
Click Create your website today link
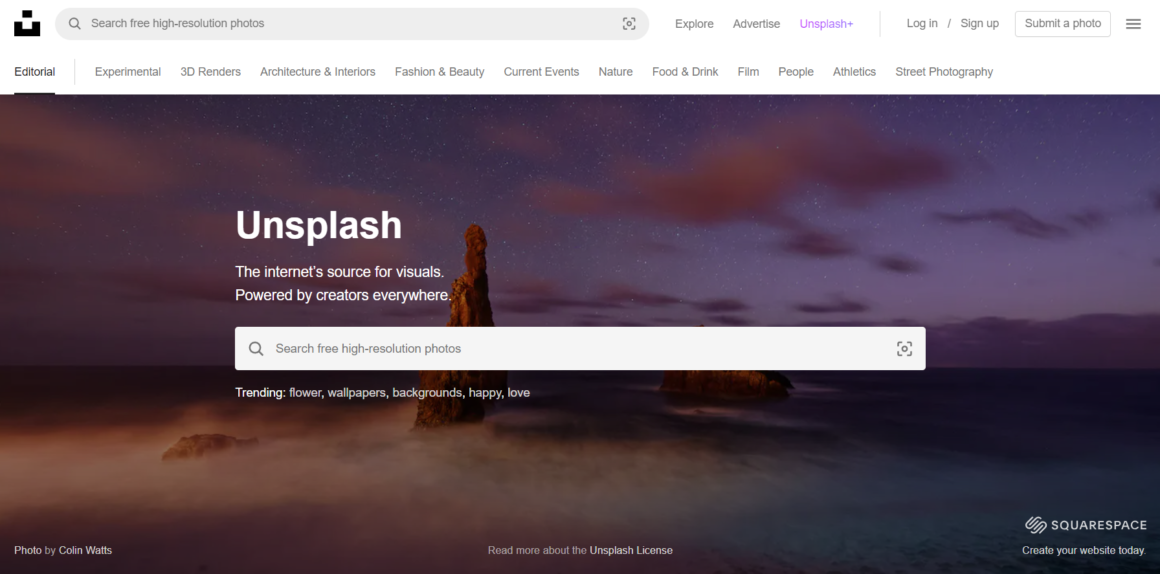(x=1084, y=550)
